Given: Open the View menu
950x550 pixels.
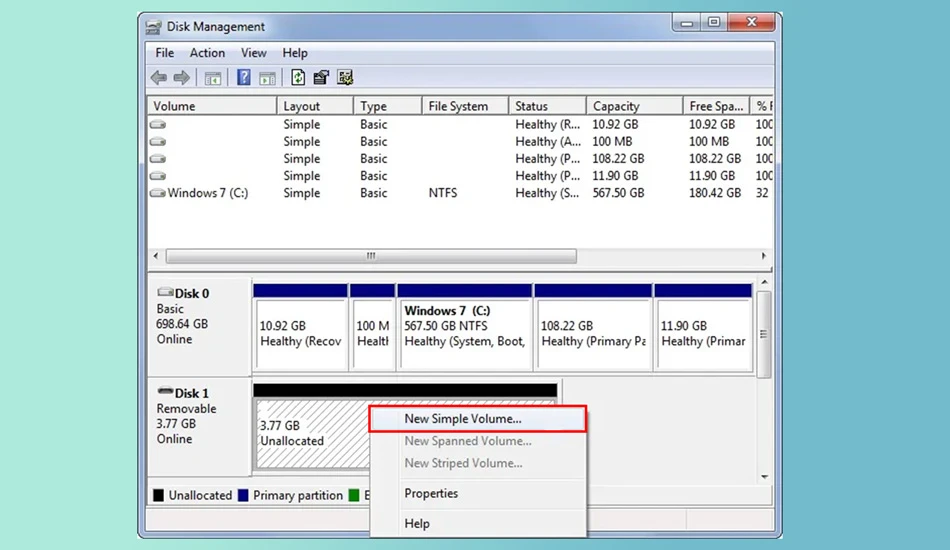Looking at the screenshot, I should (253, 53).
